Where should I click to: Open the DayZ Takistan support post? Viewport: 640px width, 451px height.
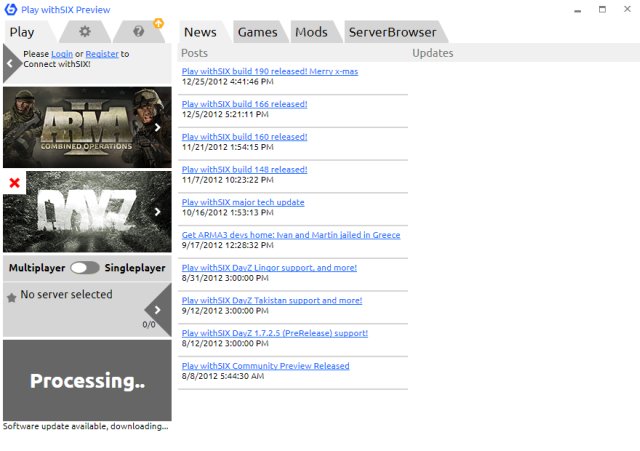[x=272, y=300]
